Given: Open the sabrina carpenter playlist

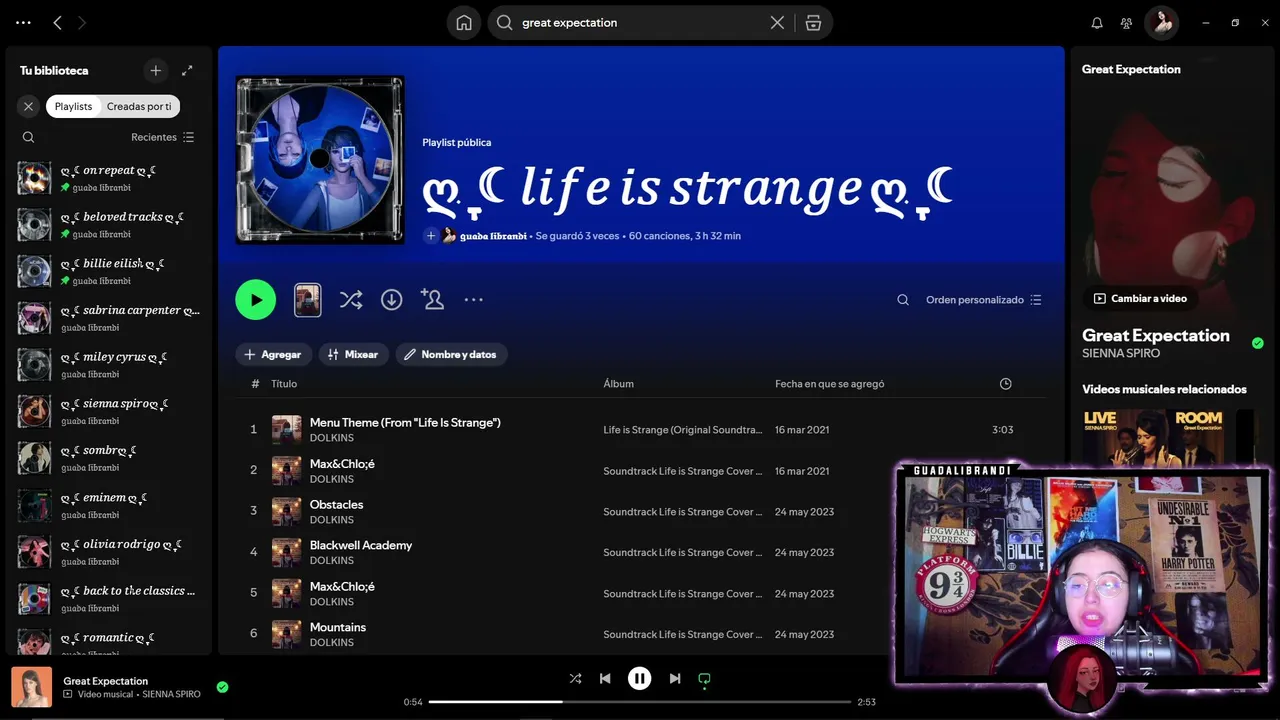Looking at the screenshot, I should [109, 318].
